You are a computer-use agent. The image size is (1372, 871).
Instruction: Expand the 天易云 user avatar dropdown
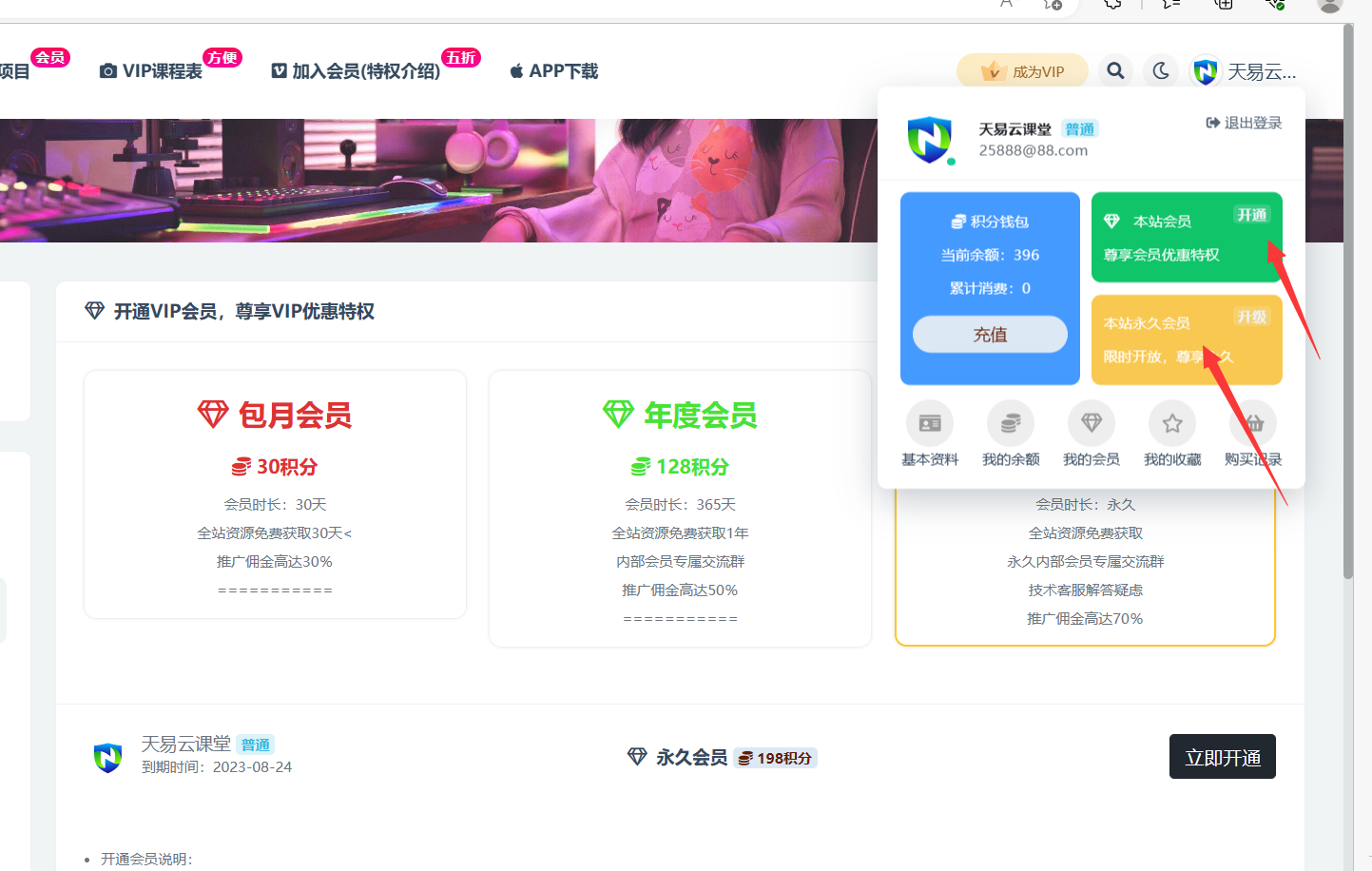(1243, 71)
